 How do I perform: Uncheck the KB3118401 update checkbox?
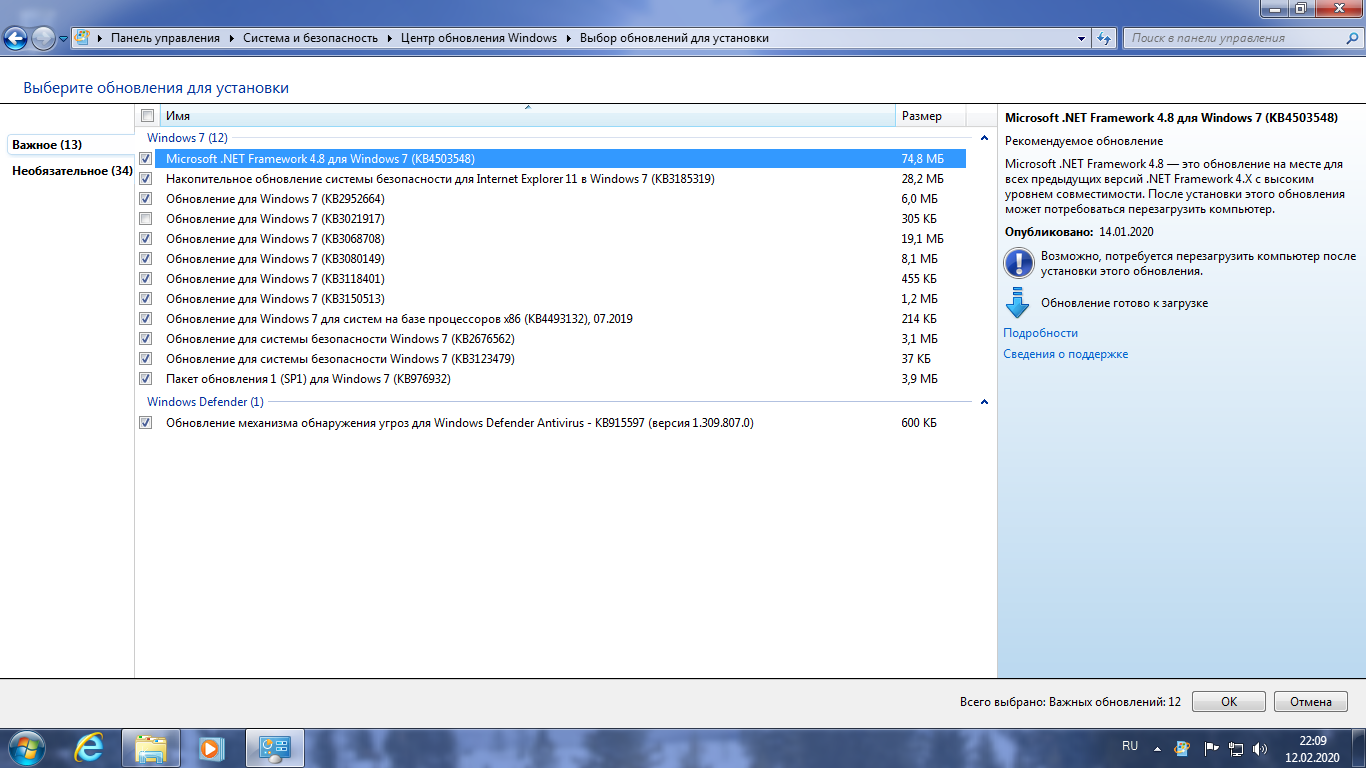pos(146,279)
